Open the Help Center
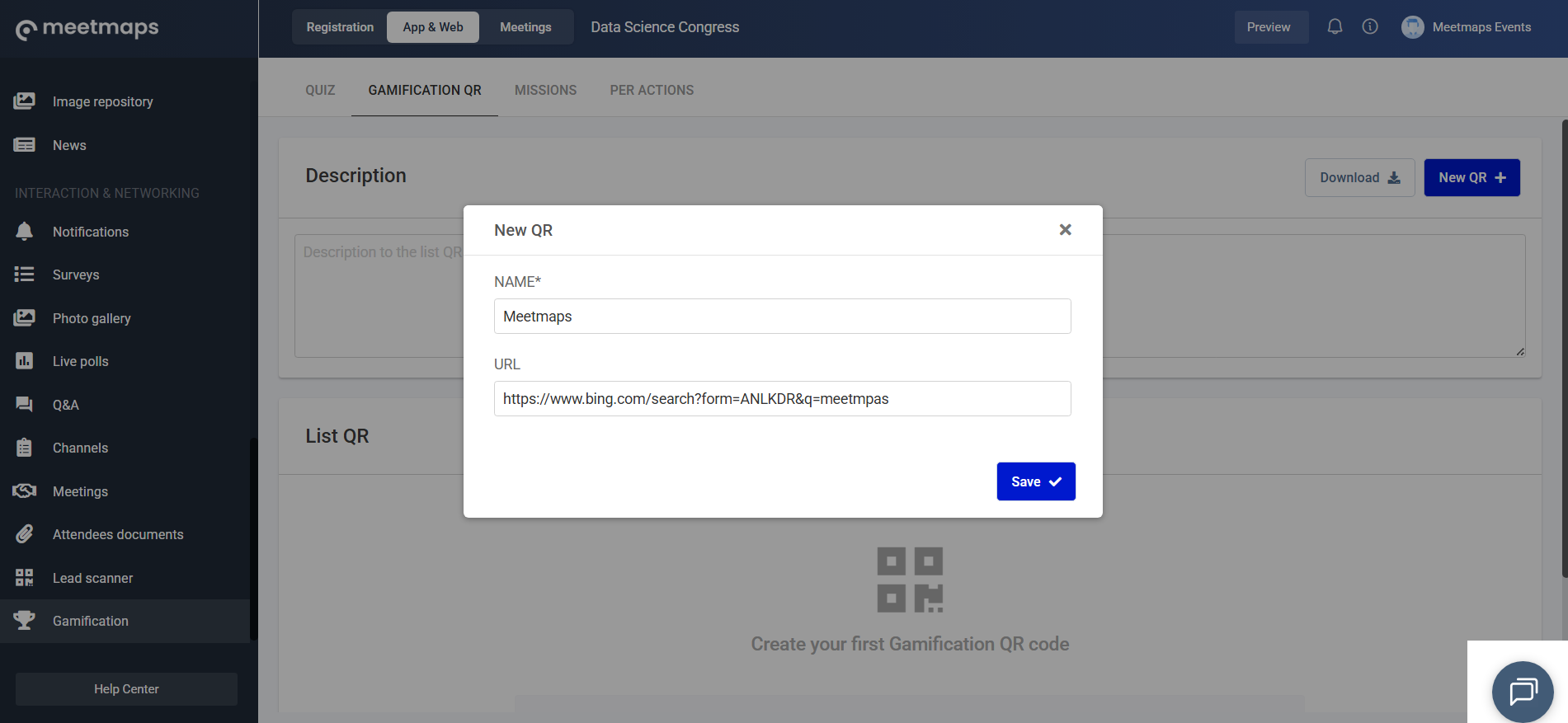The image size is (1568, 723). (126, 689)
